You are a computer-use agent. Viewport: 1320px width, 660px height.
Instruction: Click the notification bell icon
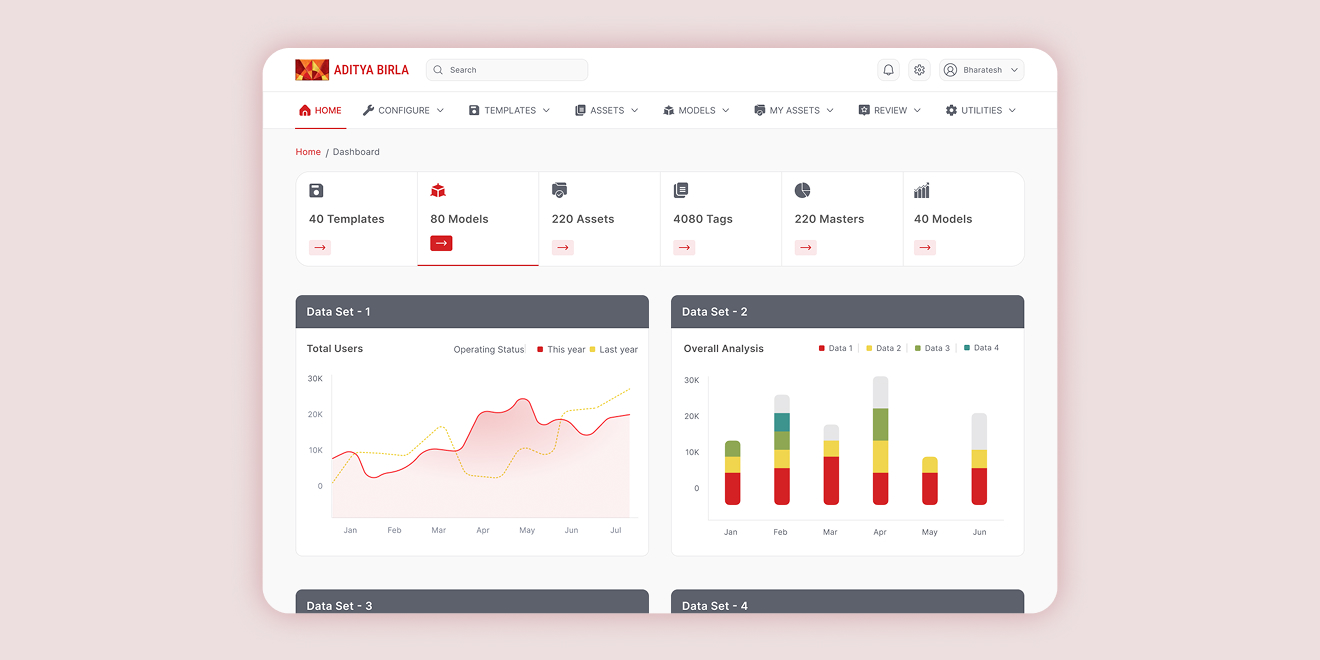[x=888, y=70]
